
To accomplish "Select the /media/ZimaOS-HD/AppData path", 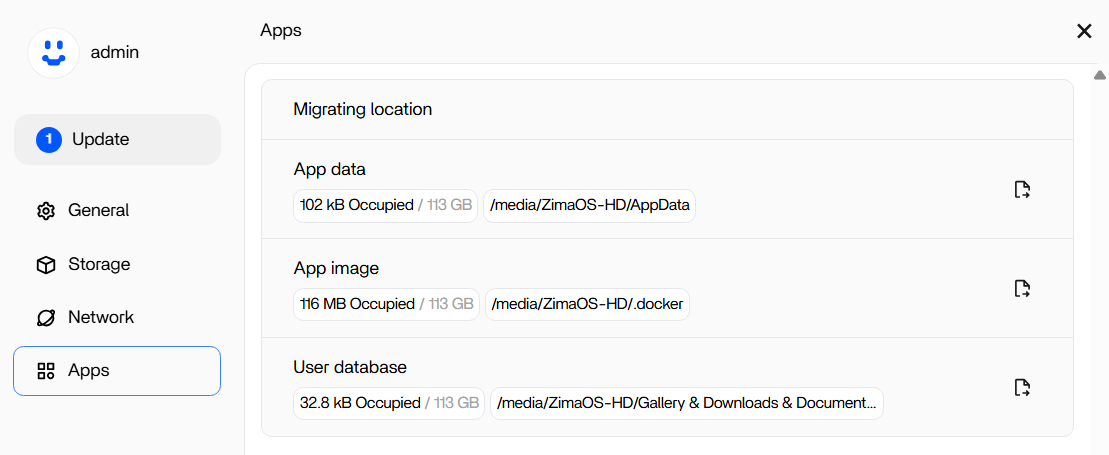I will click(x=590, y=205).
